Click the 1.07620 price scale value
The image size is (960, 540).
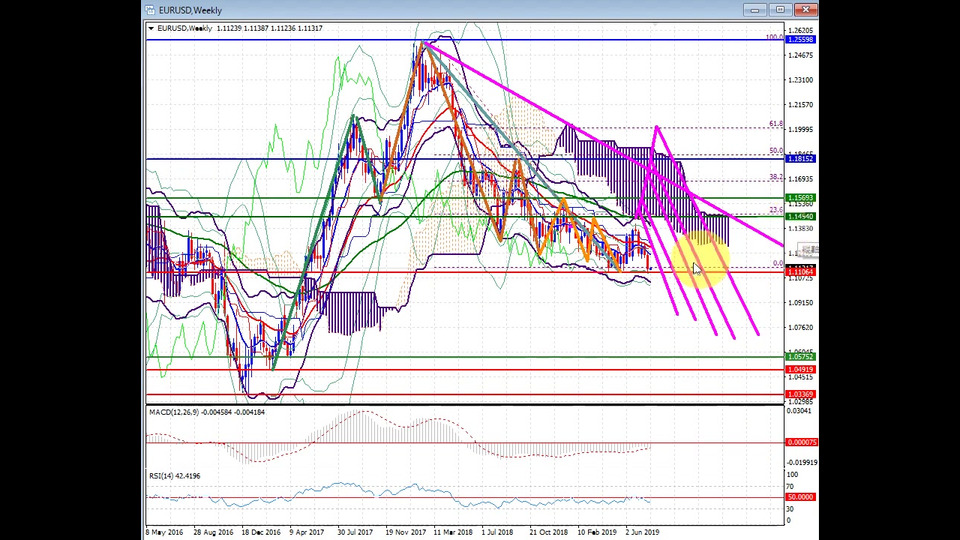801,328
